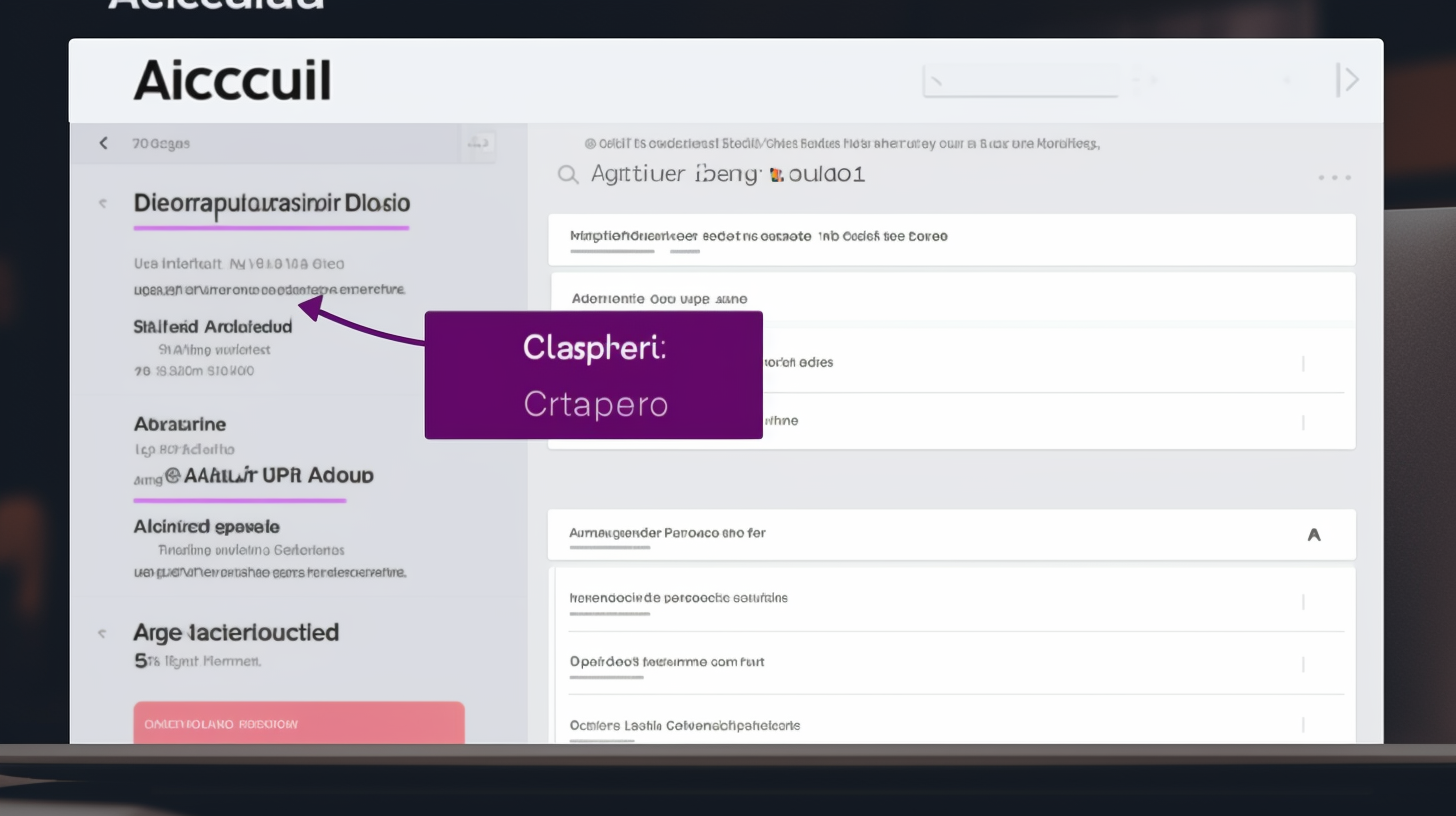This screenshot has height=816, width=1456.
Task: Click the faint icon right of 70 Gages
Action: (480, 144)
